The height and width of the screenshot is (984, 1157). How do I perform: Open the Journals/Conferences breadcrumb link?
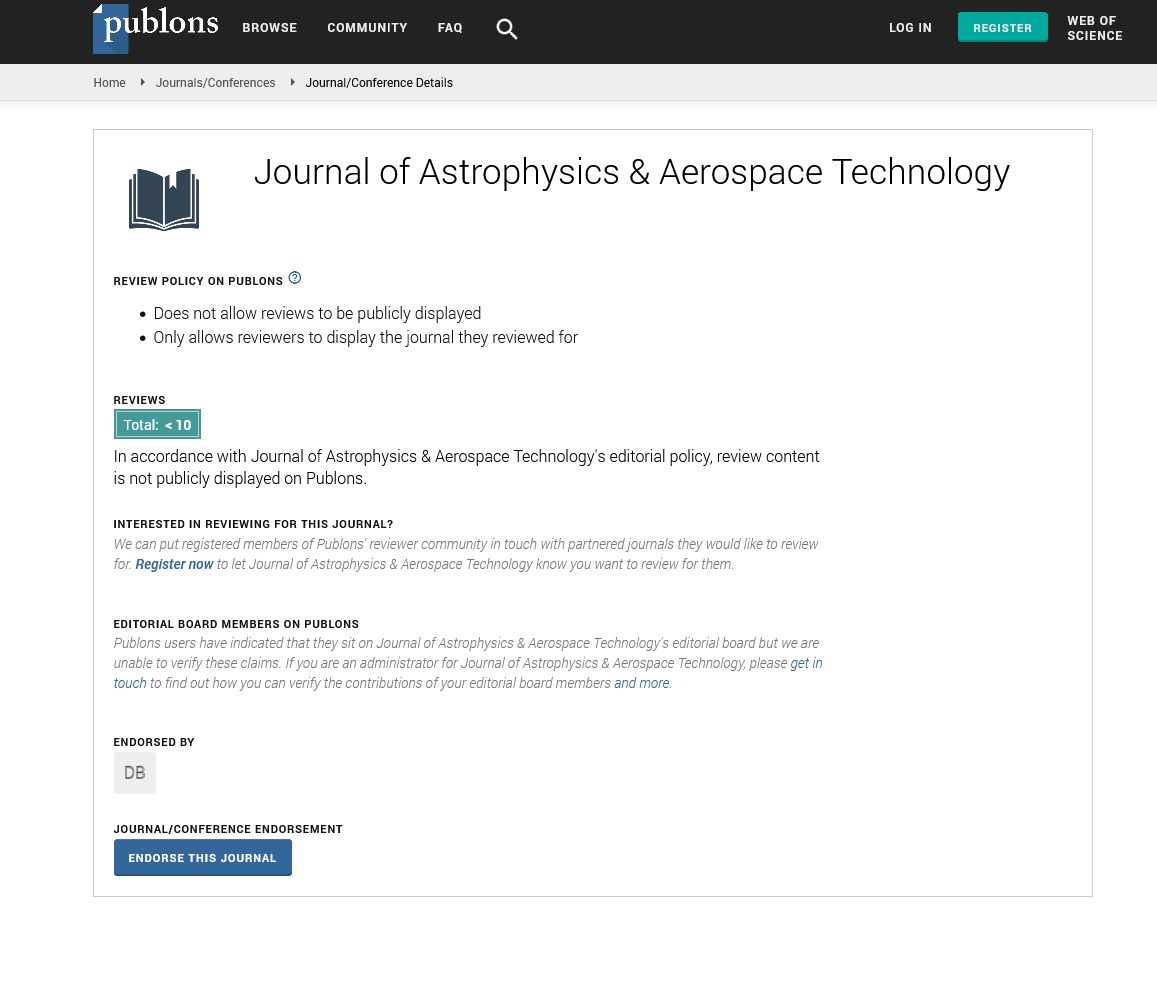coord(215,83)
